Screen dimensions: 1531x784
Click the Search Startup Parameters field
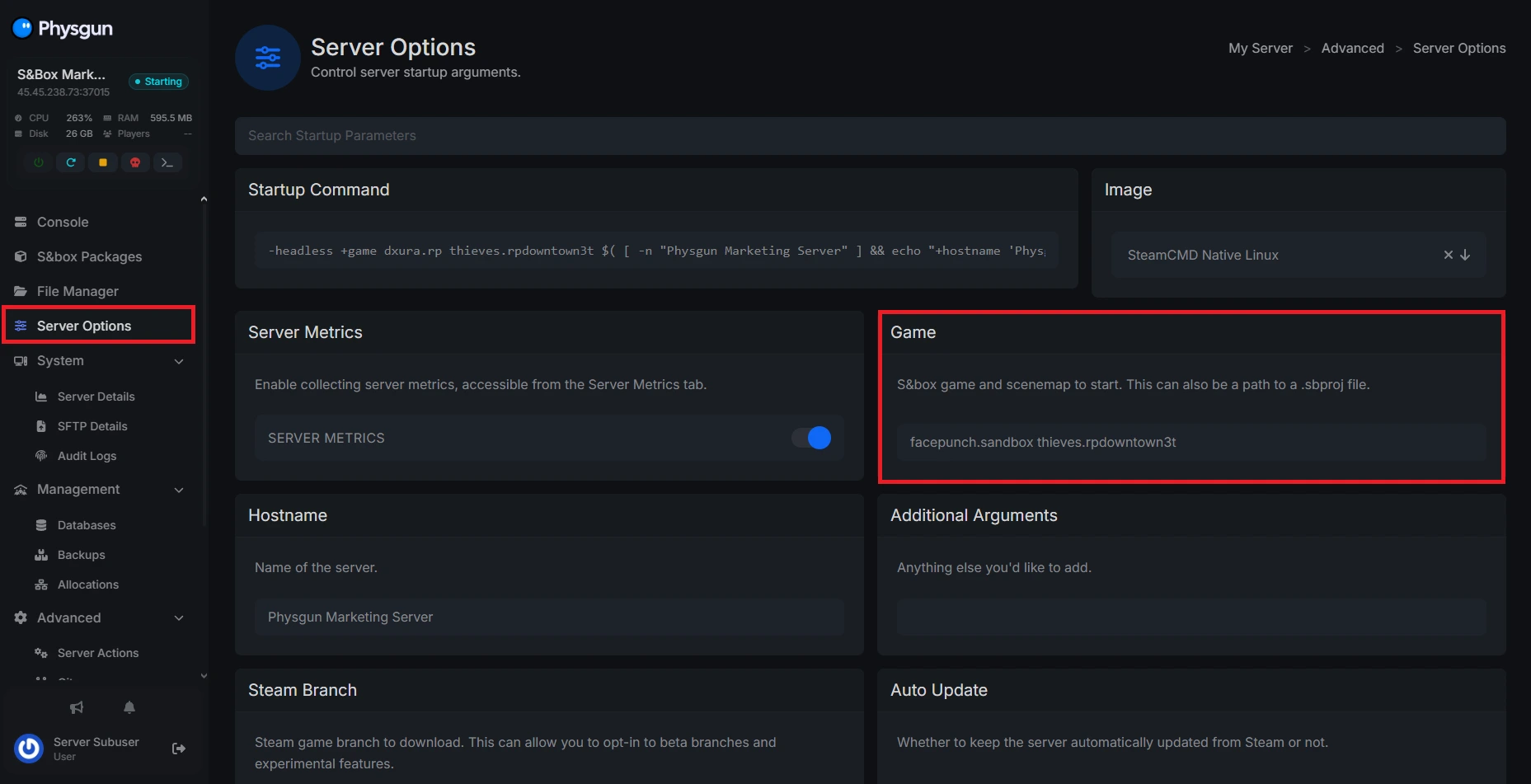click(x=870, y=135)
